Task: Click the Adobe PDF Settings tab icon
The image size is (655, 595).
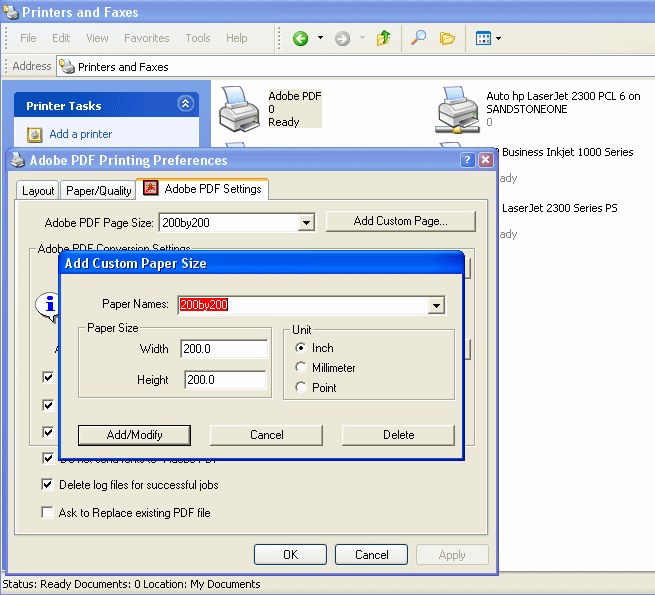Action: (150, 188)
